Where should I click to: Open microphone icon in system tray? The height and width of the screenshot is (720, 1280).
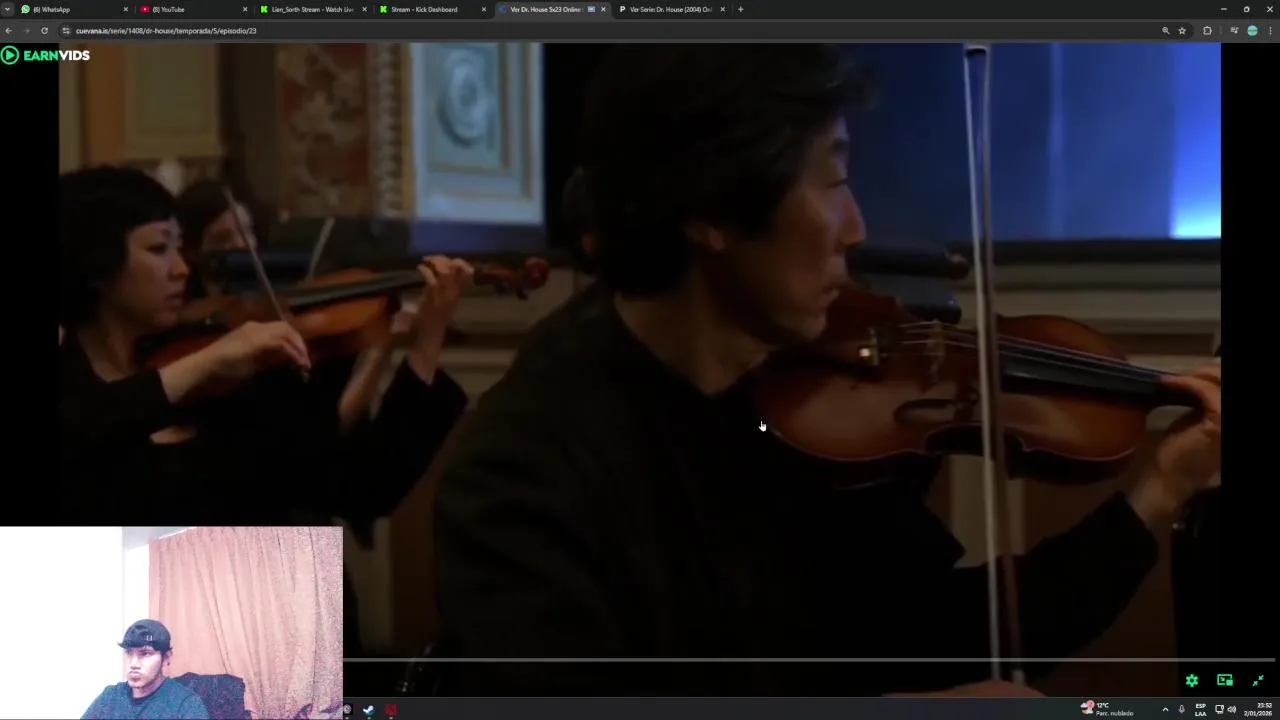pos(1181,710)
